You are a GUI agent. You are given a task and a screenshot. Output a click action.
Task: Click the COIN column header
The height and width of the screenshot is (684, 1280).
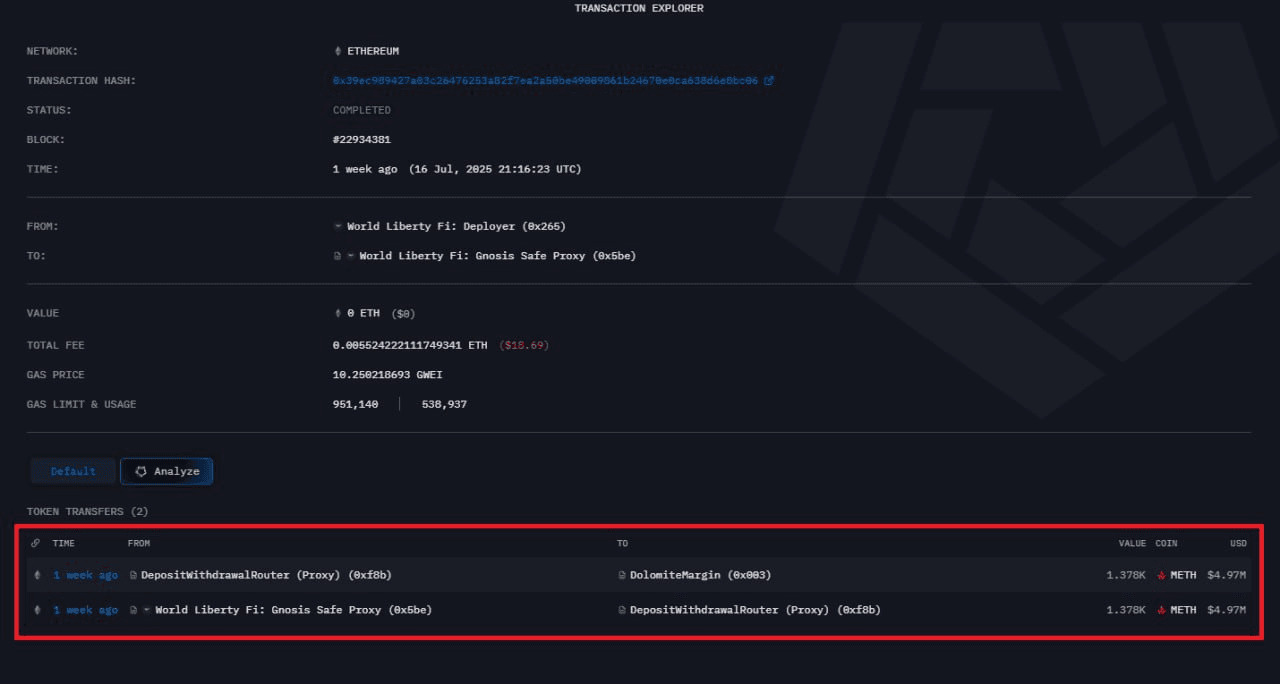[x=1166, y=544]
